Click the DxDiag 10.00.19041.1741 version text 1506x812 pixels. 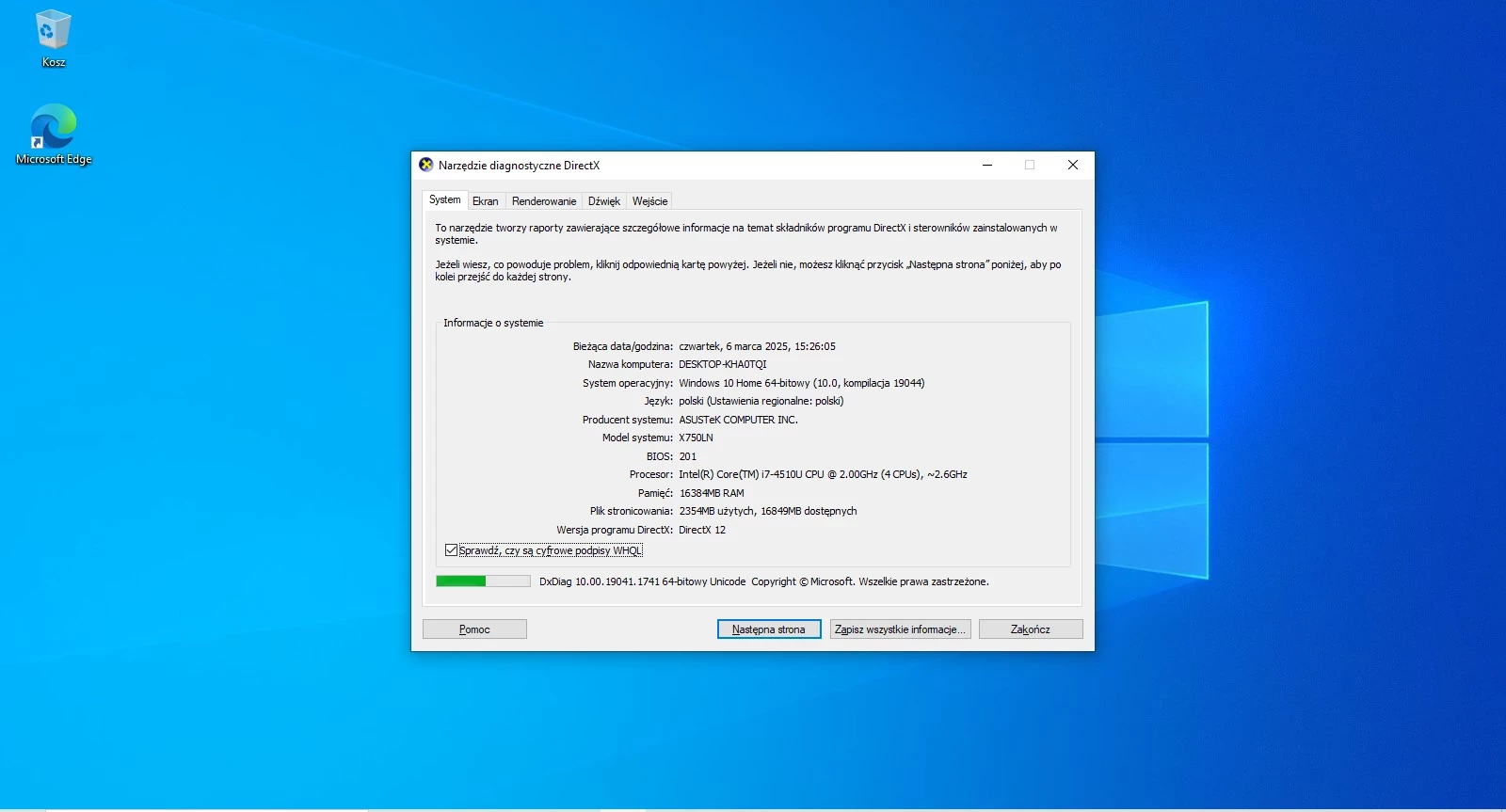pyautogui.click(x=642, y=581)
